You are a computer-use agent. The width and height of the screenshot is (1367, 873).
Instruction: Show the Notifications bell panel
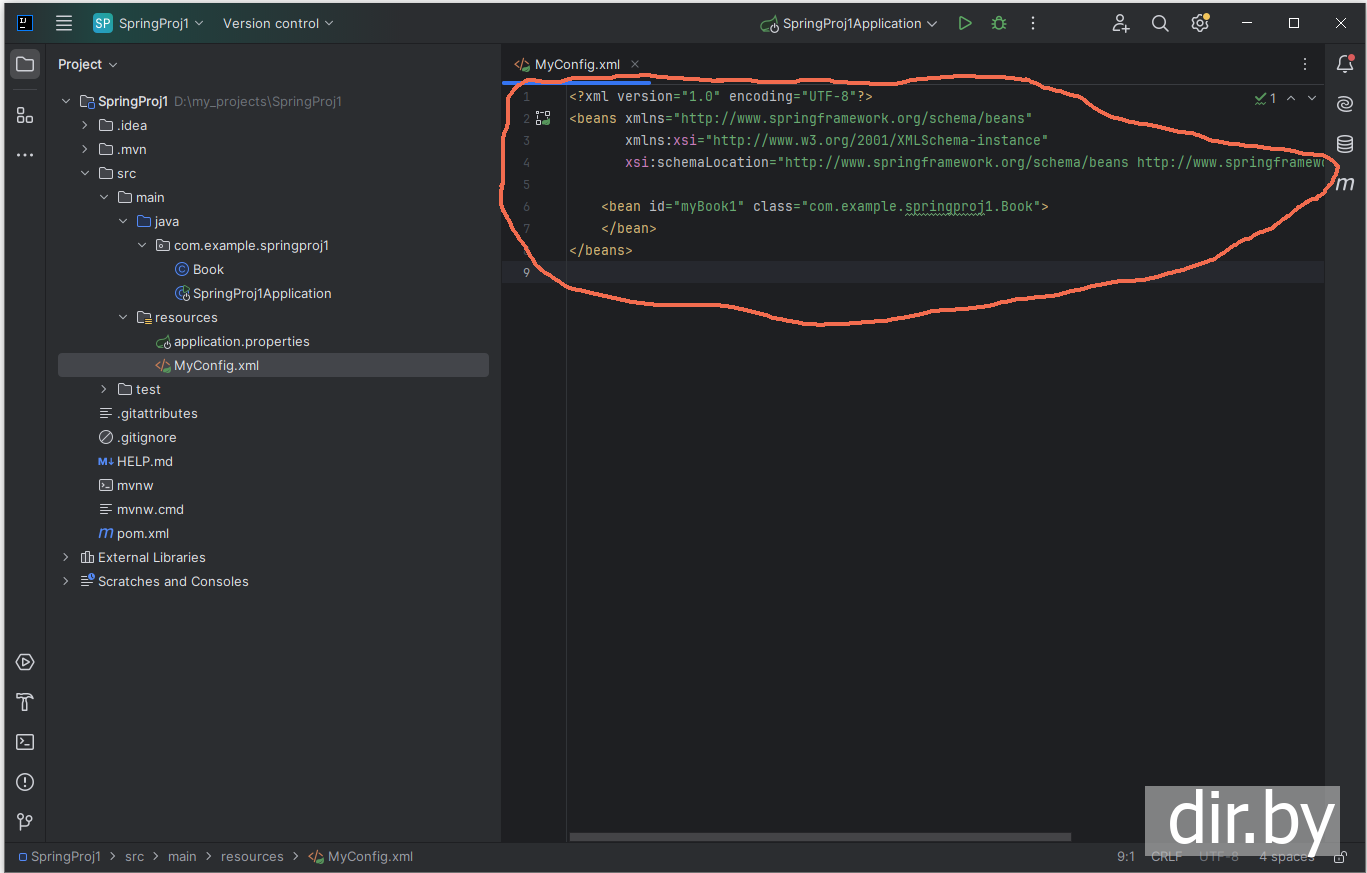1345,64
